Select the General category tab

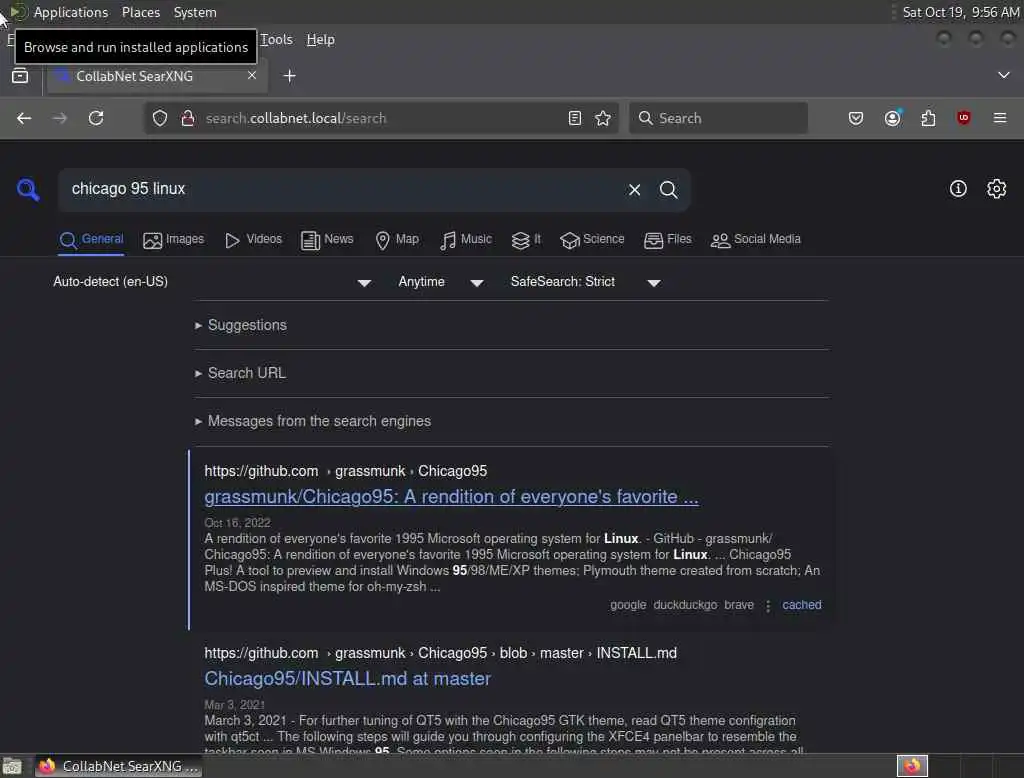[91, 240]
